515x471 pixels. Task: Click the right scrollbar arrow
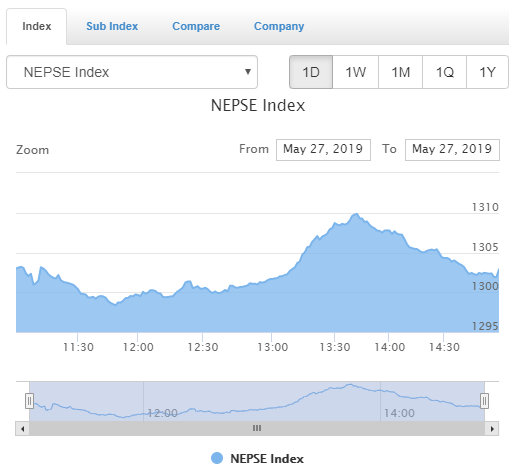click(x=492, y=428)
